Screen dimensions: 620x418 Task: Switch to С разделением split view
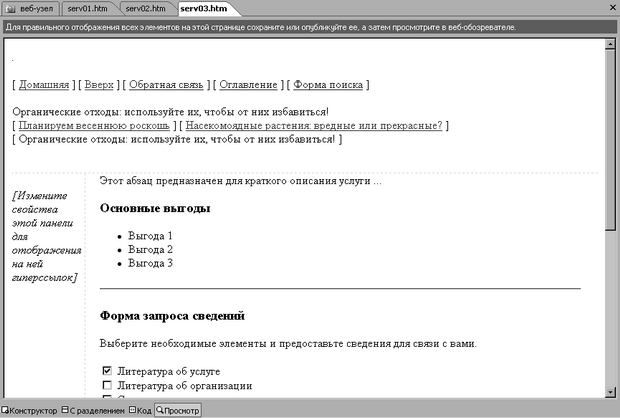pyautogui.click(x=93, y=410)
